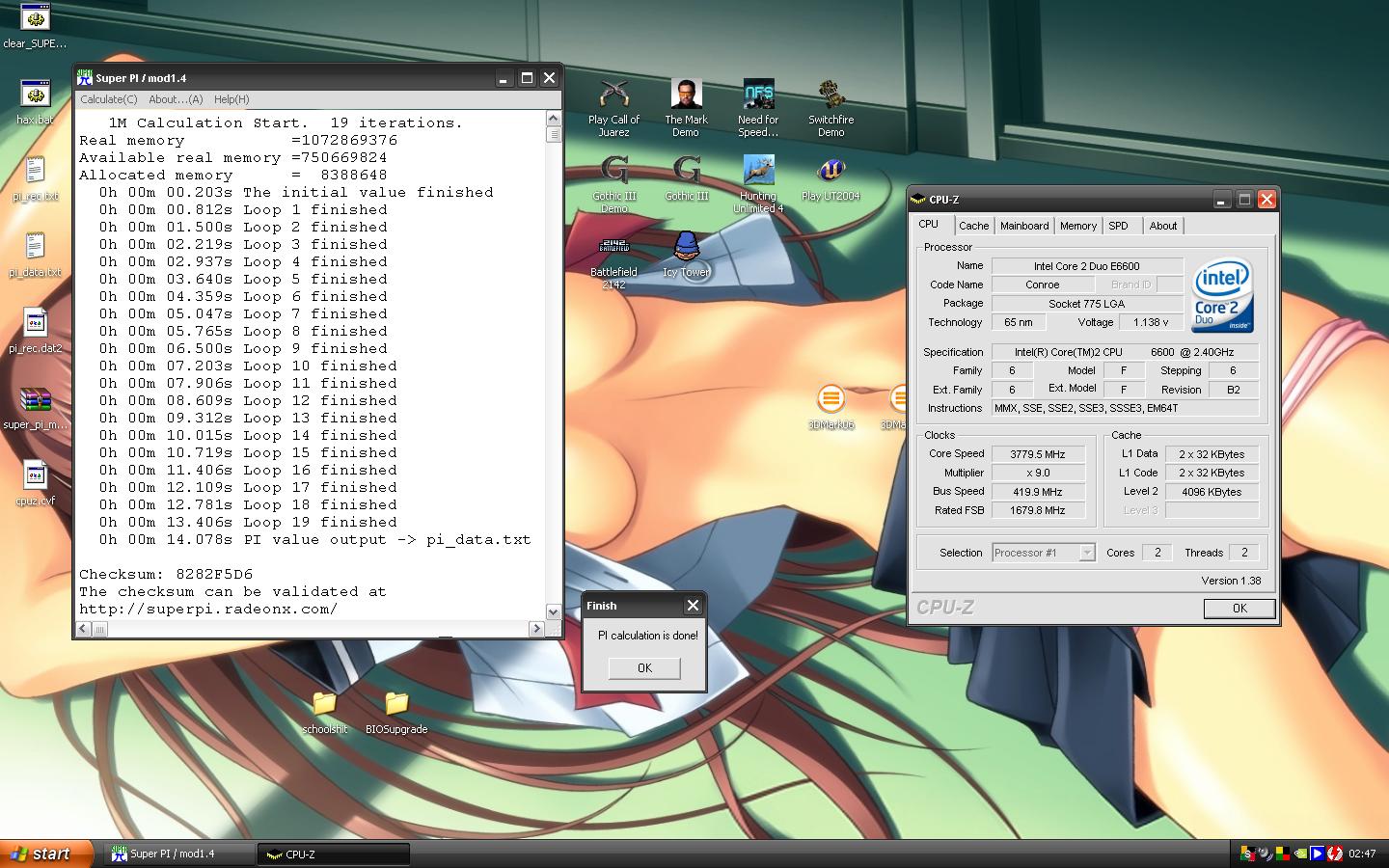Image resolution: width=1389 pixels, height=868 pixels.
Task: Switch to CPU-Z taskbar button
Action: 334,854
